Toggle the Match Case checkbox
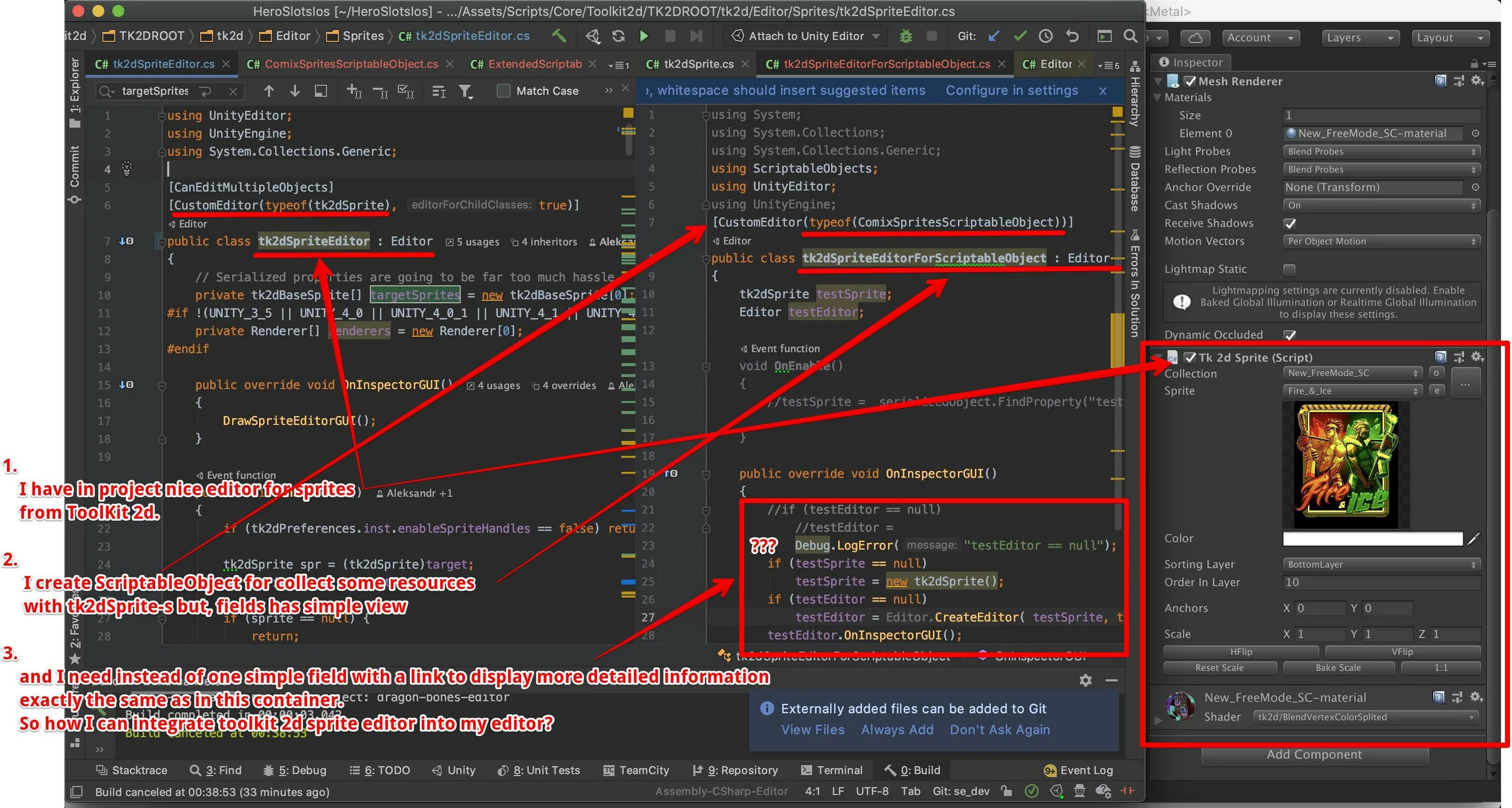The height and width of the screenshot is (808, 1512). coord(503,91)
